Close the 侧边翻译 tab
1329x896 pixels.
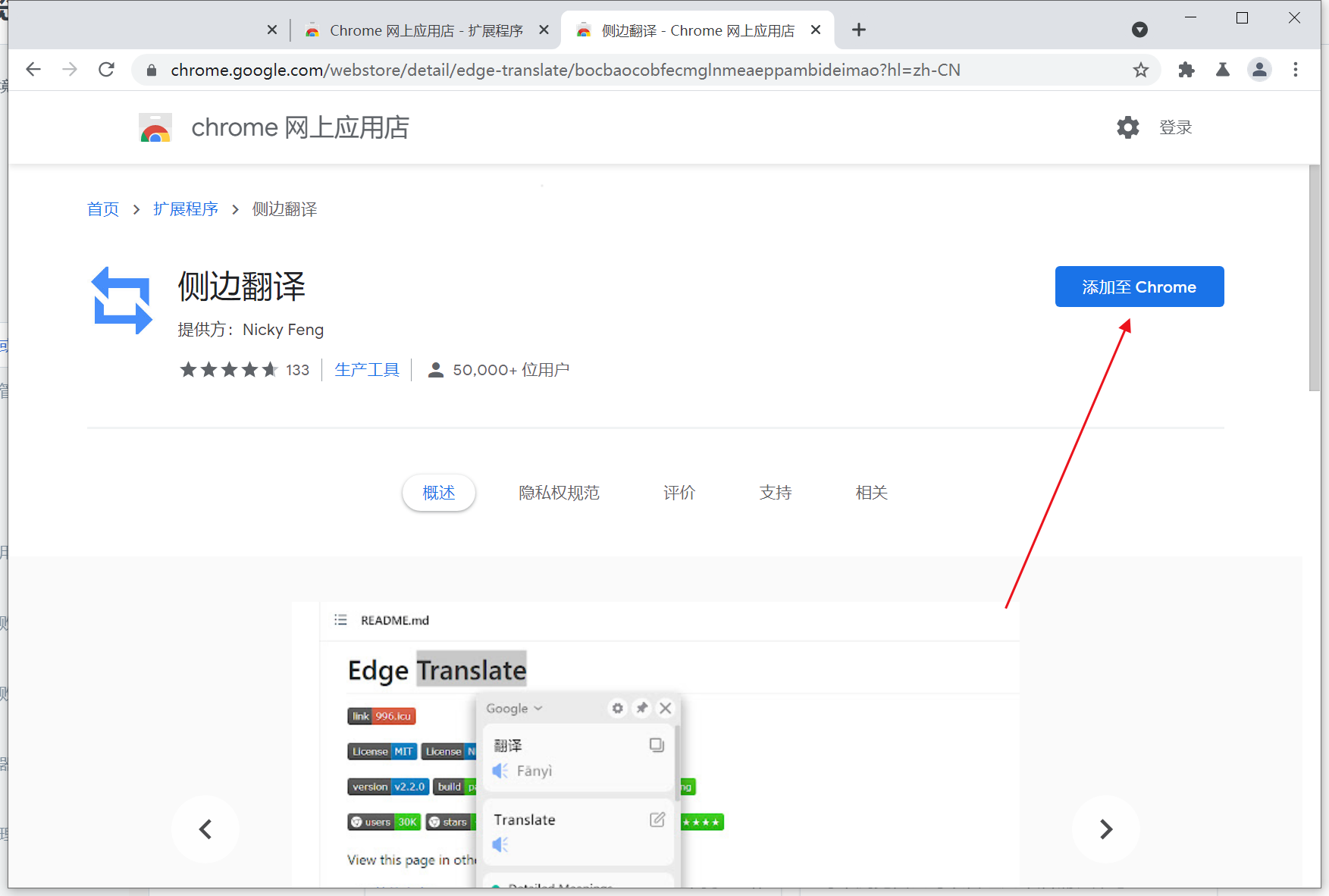click(816, 30)
